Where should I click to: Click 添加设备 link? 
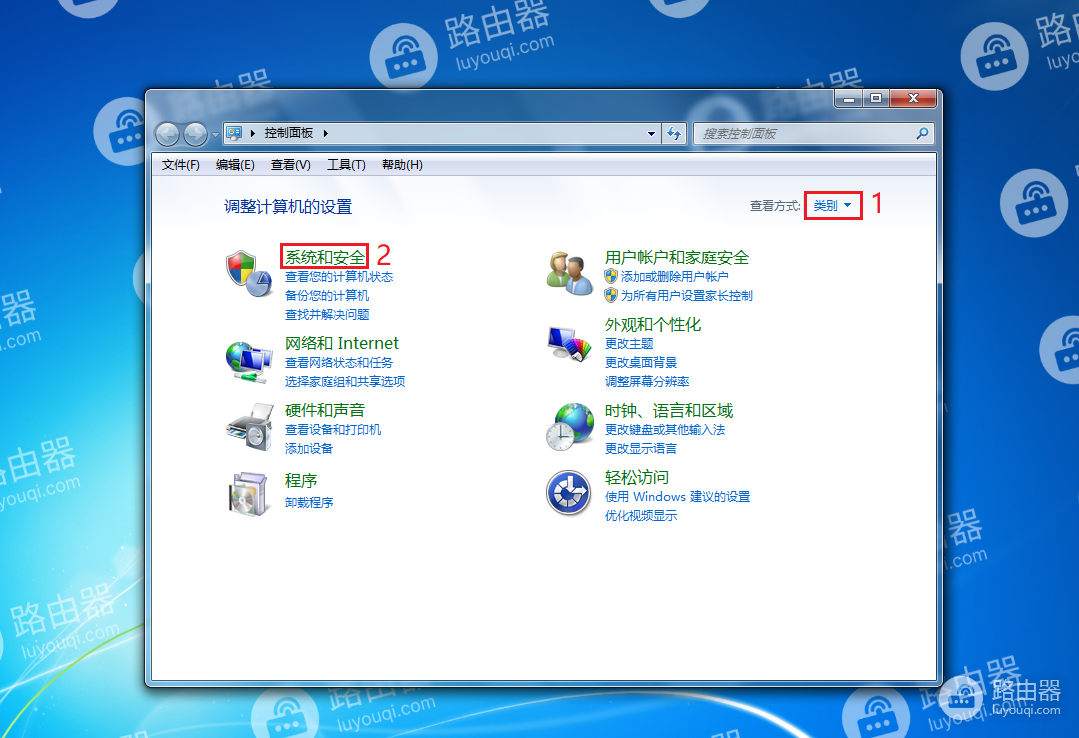pyautogui.click(x=309, y=449)
